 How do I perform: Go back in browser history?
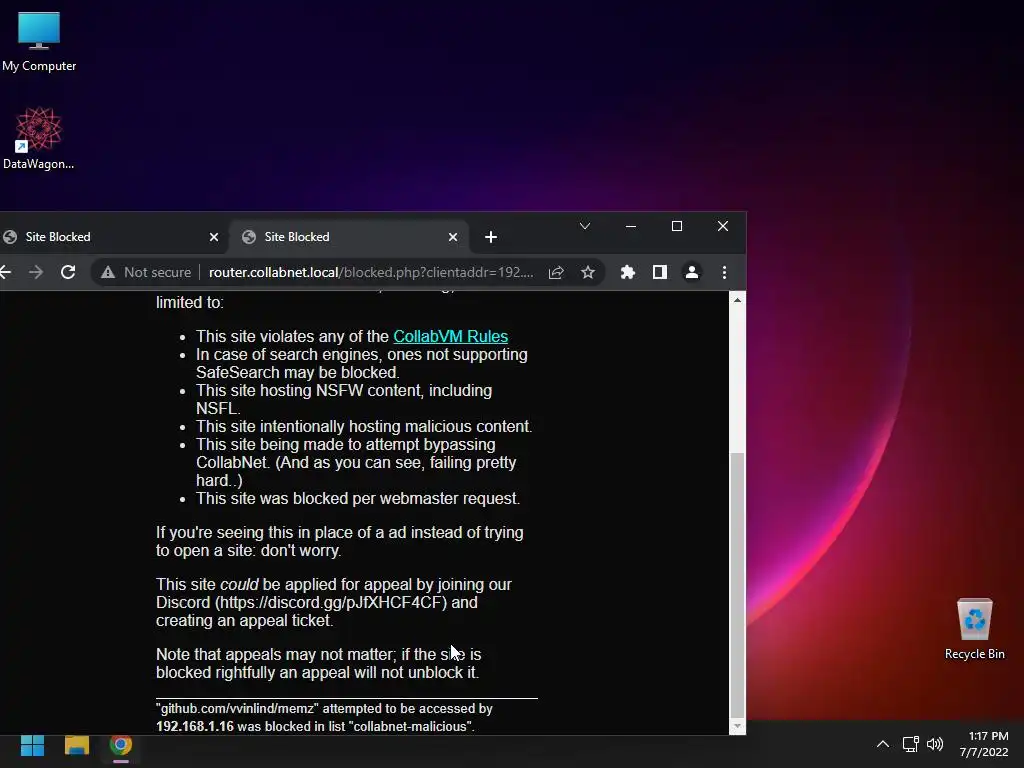click(5, 272)
